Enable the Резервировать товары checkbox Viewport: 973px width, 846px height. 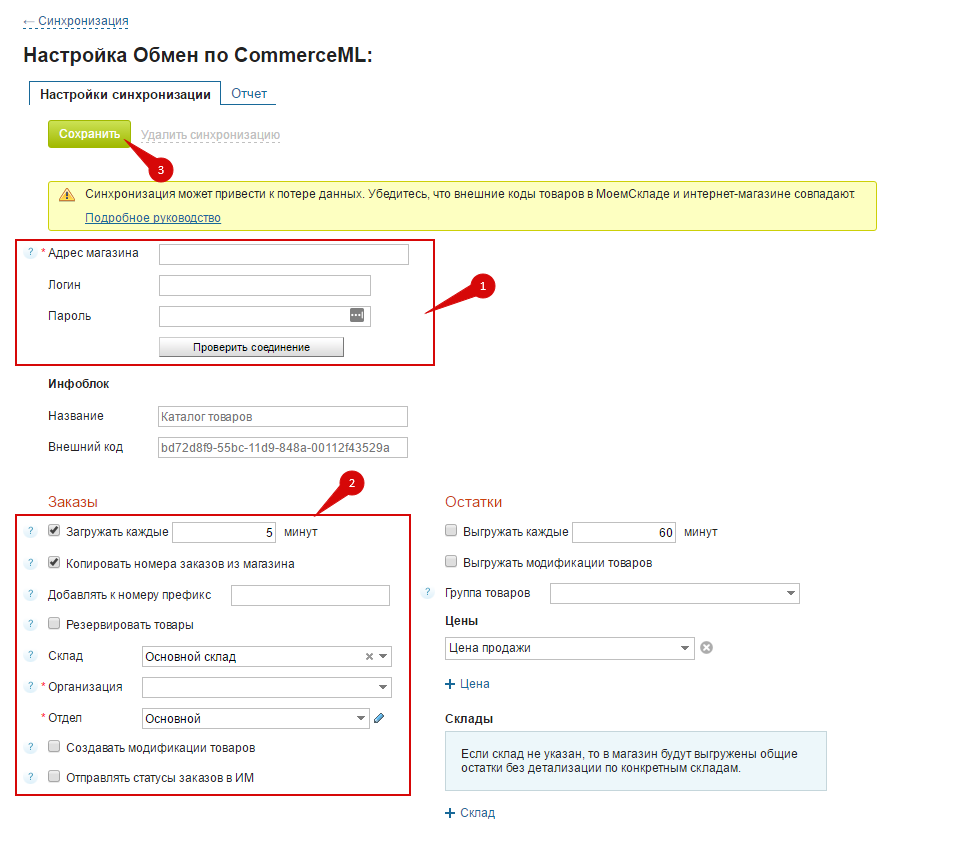[x=55, y=624]
